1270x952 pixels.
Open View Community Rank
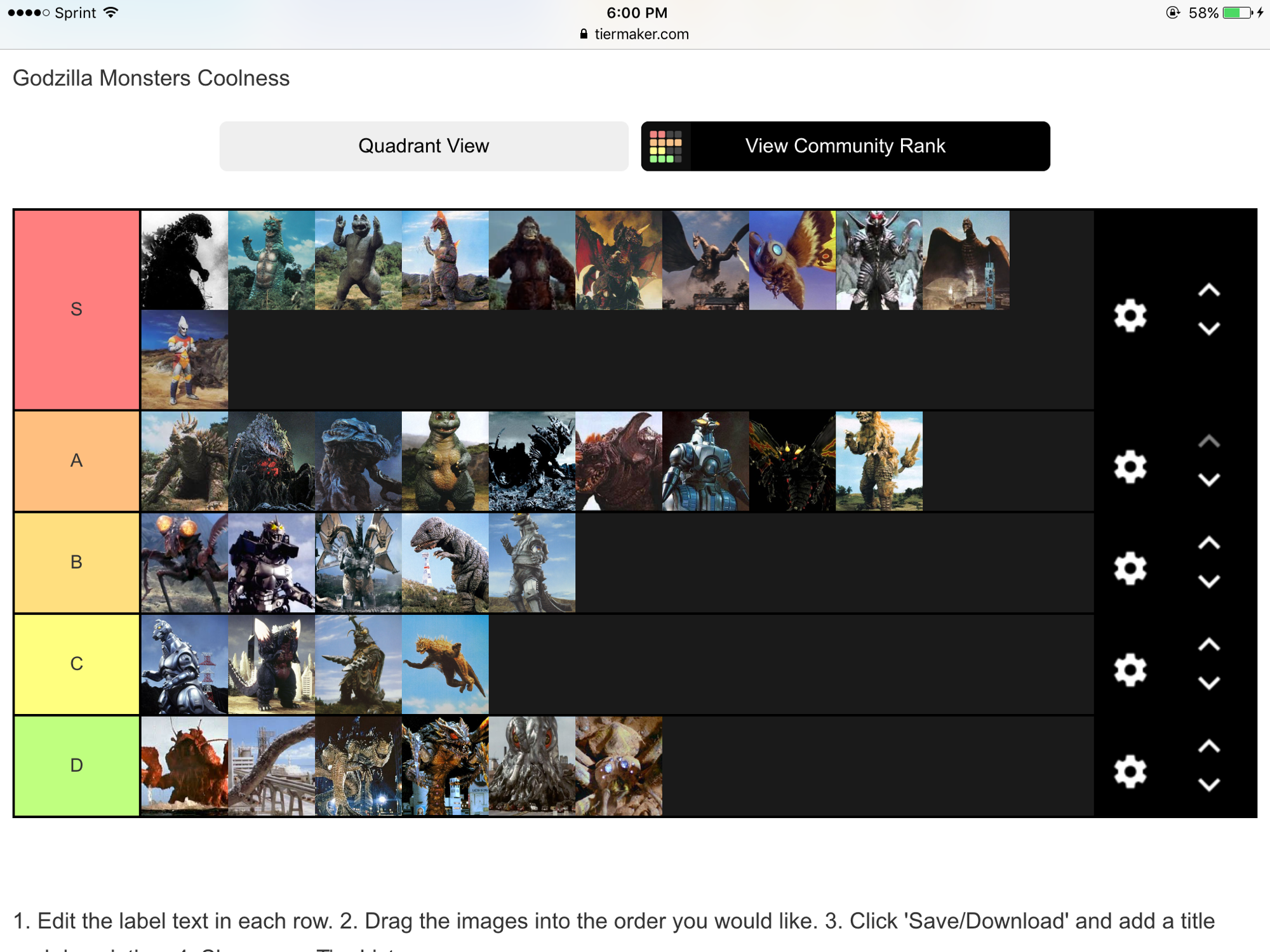coord(845,146)
